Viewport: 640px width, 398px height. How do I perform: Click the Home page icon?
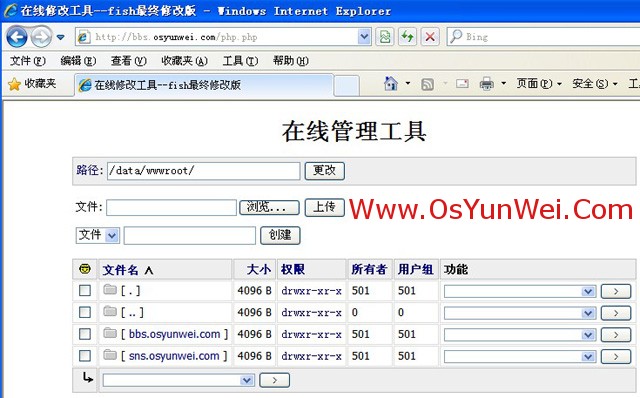391,84
